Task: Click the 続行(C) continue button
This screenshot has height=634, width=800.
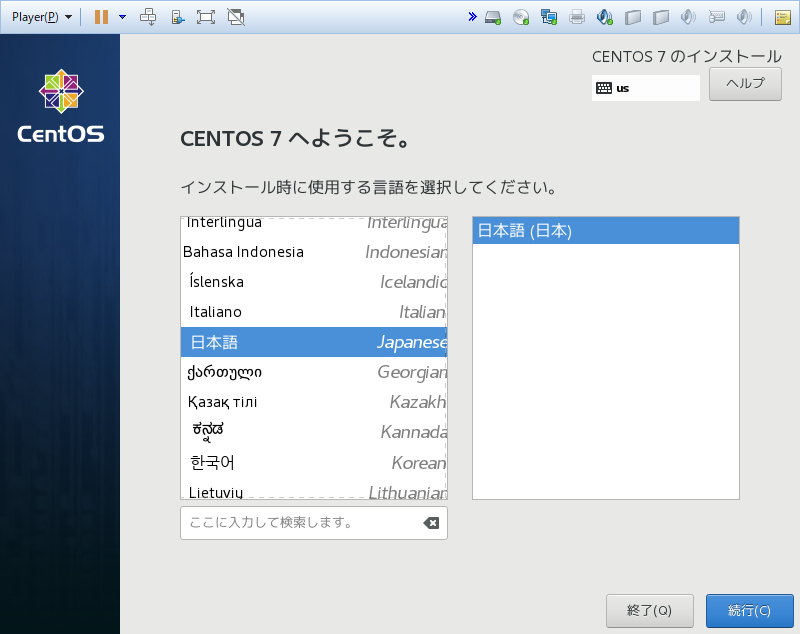Action: [x=749, y=611]
